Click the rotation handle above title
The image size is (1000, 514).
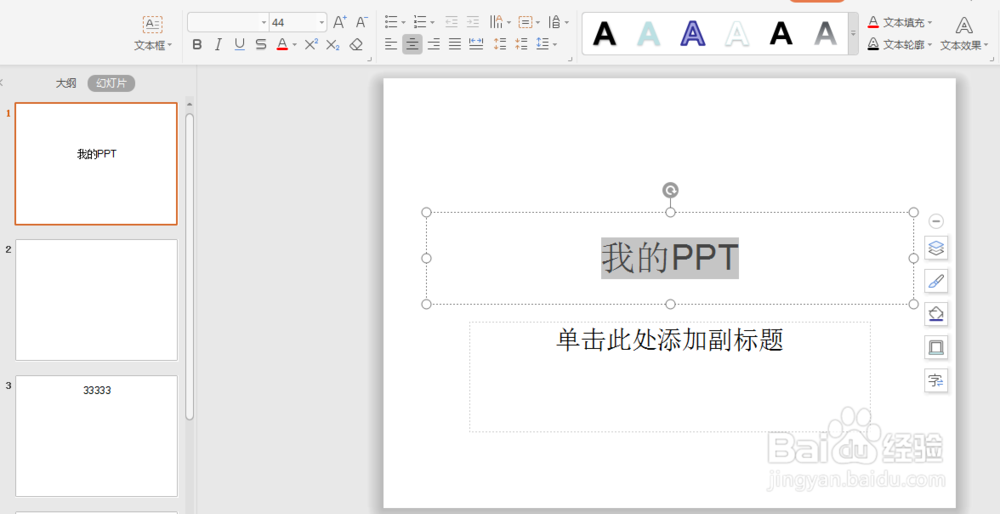[x=670, y=190]
